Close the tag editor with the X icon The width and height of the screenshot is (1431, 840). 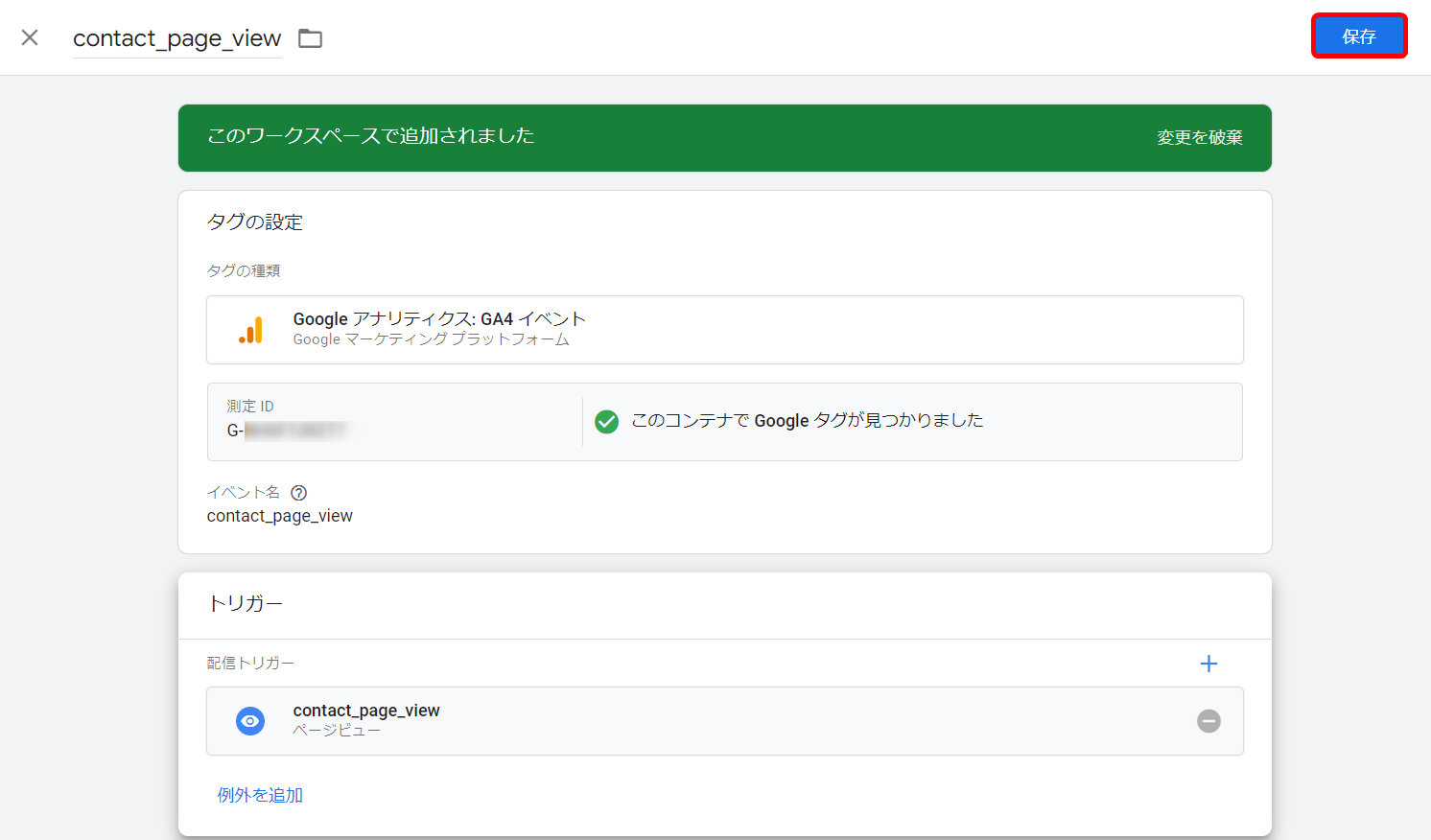coord(29,36)
